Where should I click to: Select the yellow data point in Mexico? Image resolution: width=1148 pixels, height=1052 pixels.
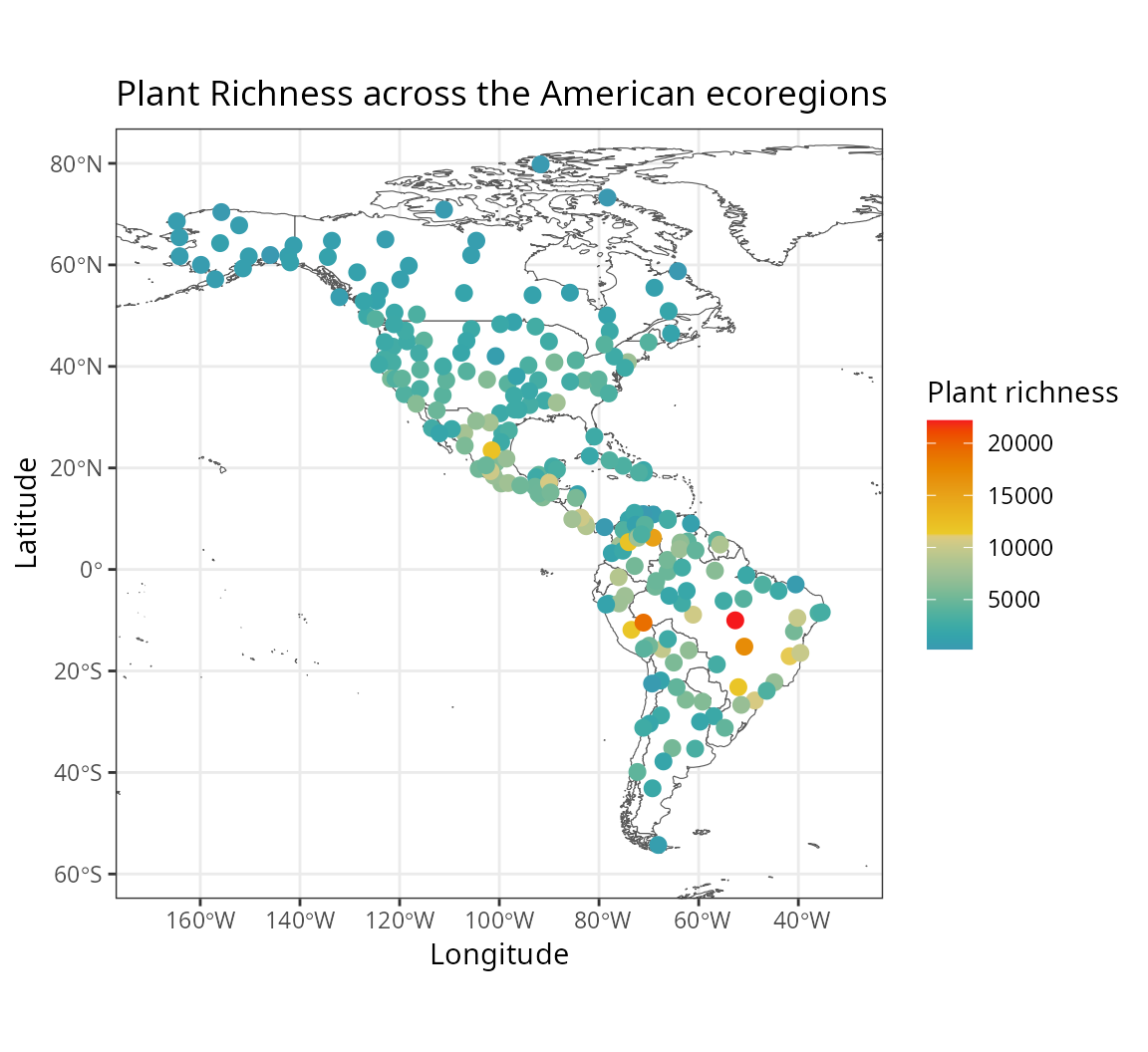coord(491,450)
